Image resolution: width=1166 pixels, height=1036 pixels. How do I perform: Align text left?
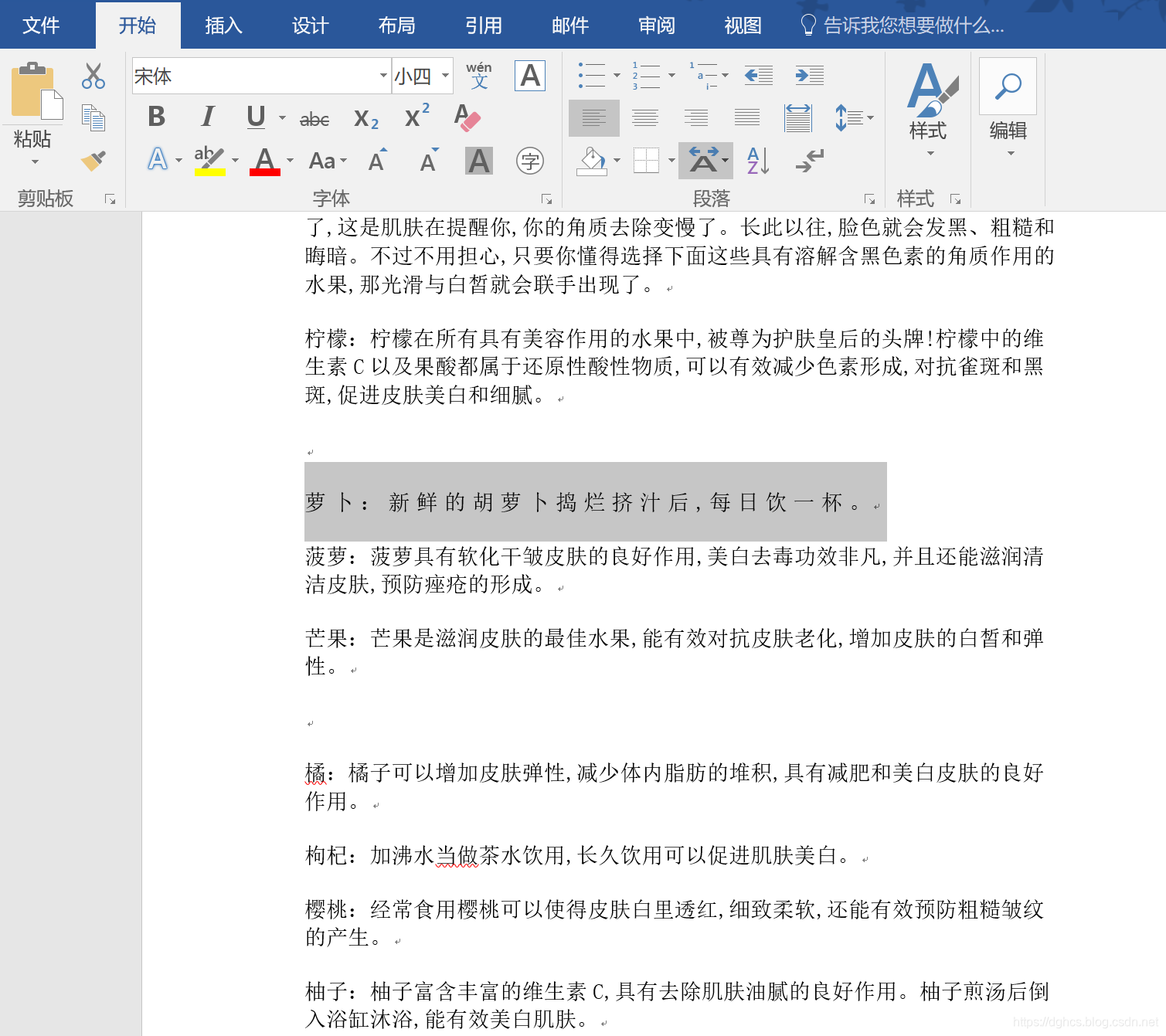594,118
